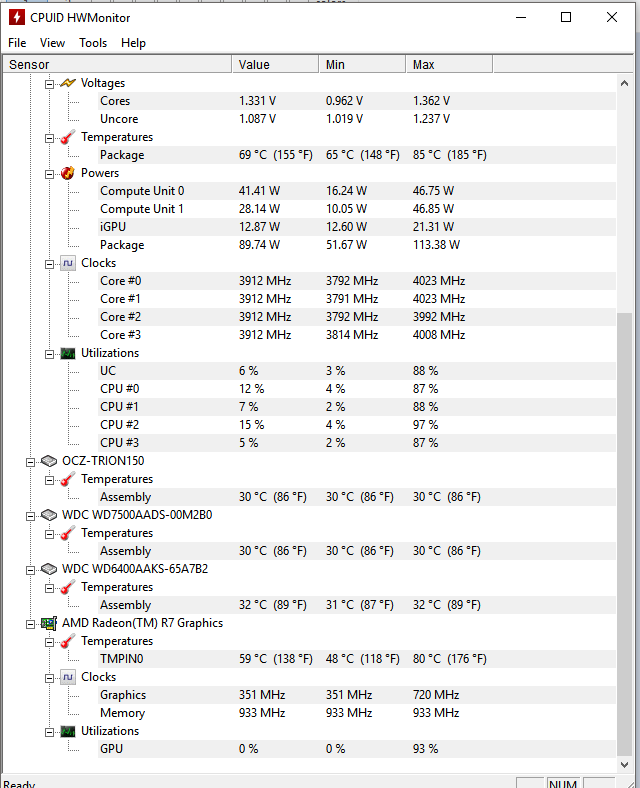Click the OCZ-TRION150 drive icon

pos(49,461)
